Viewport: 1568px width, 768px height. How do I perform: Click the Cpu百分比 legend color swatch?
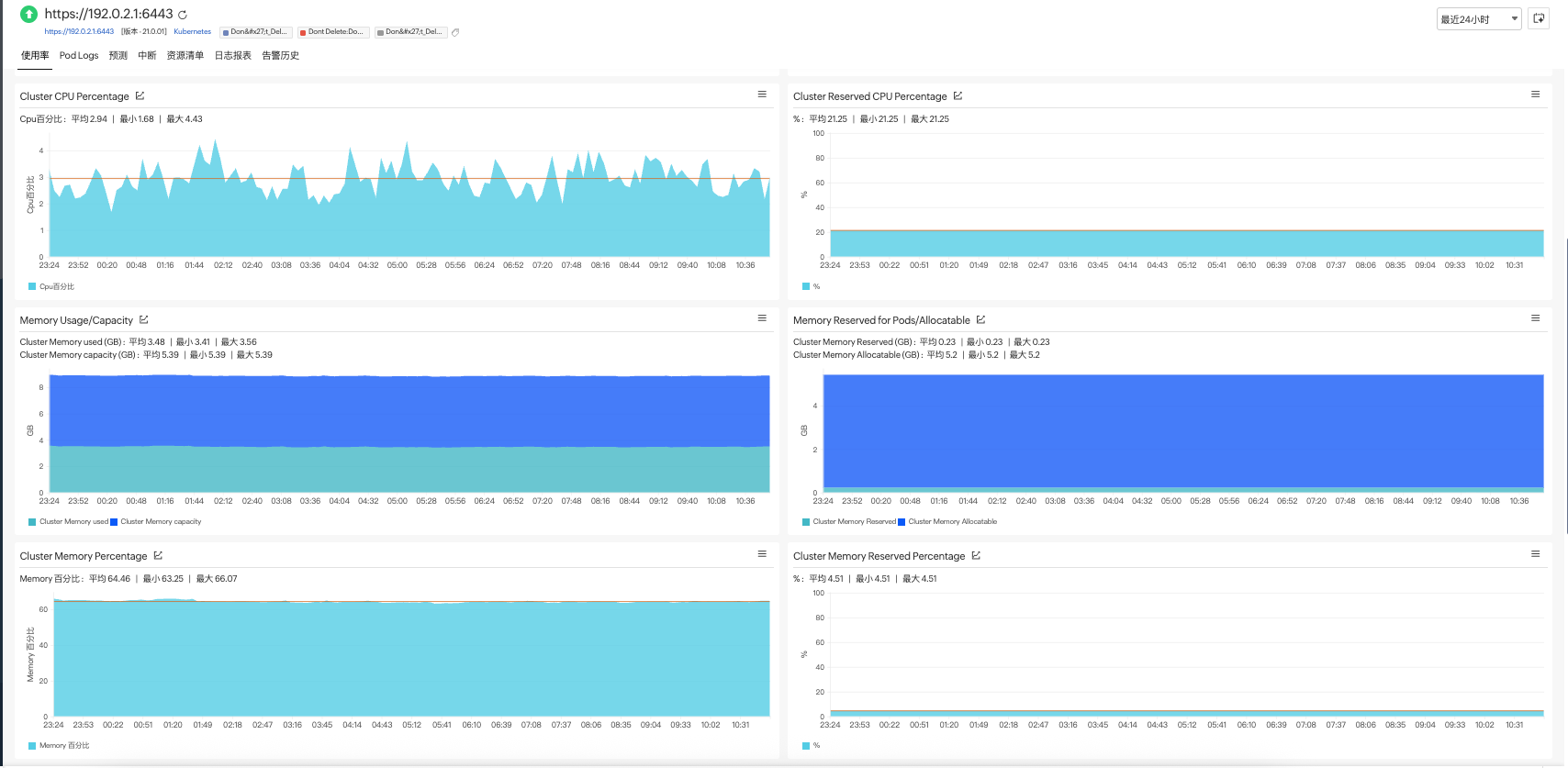[32, 286]
